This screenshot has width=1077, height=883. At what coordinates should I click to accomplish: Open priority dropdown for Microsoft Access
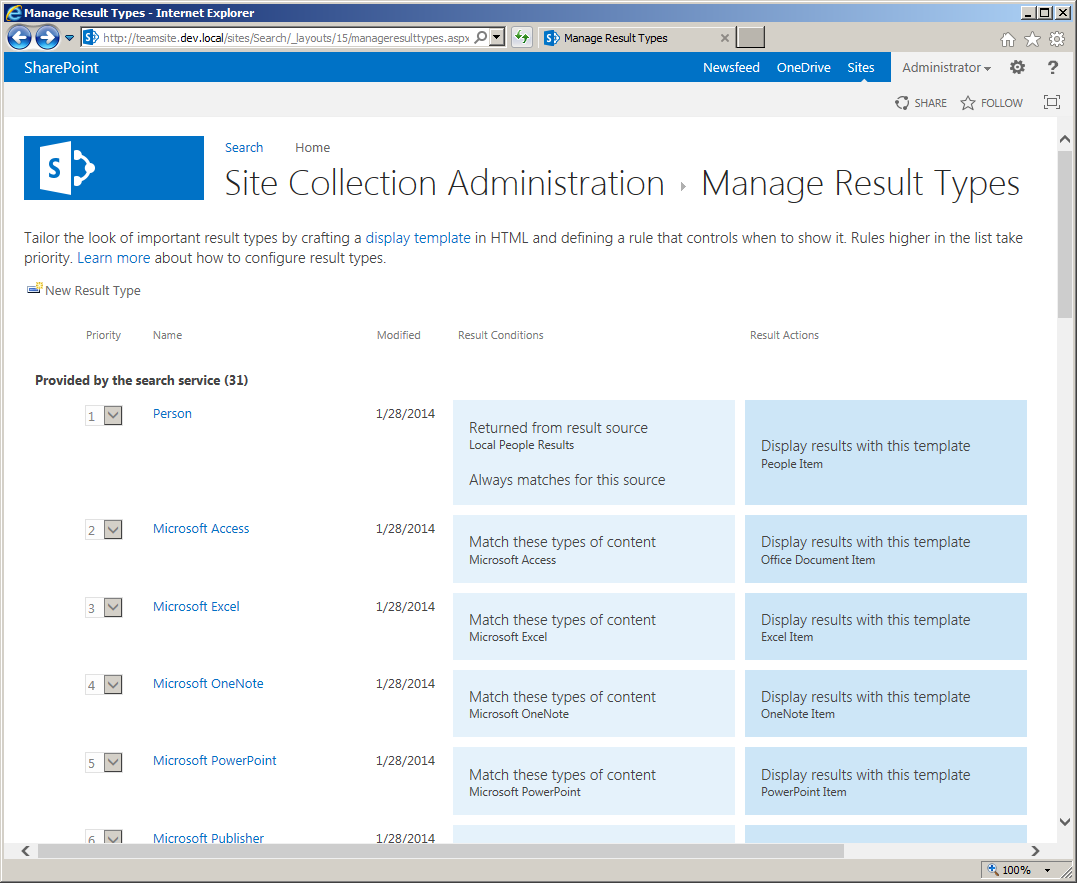click(113, 530)
